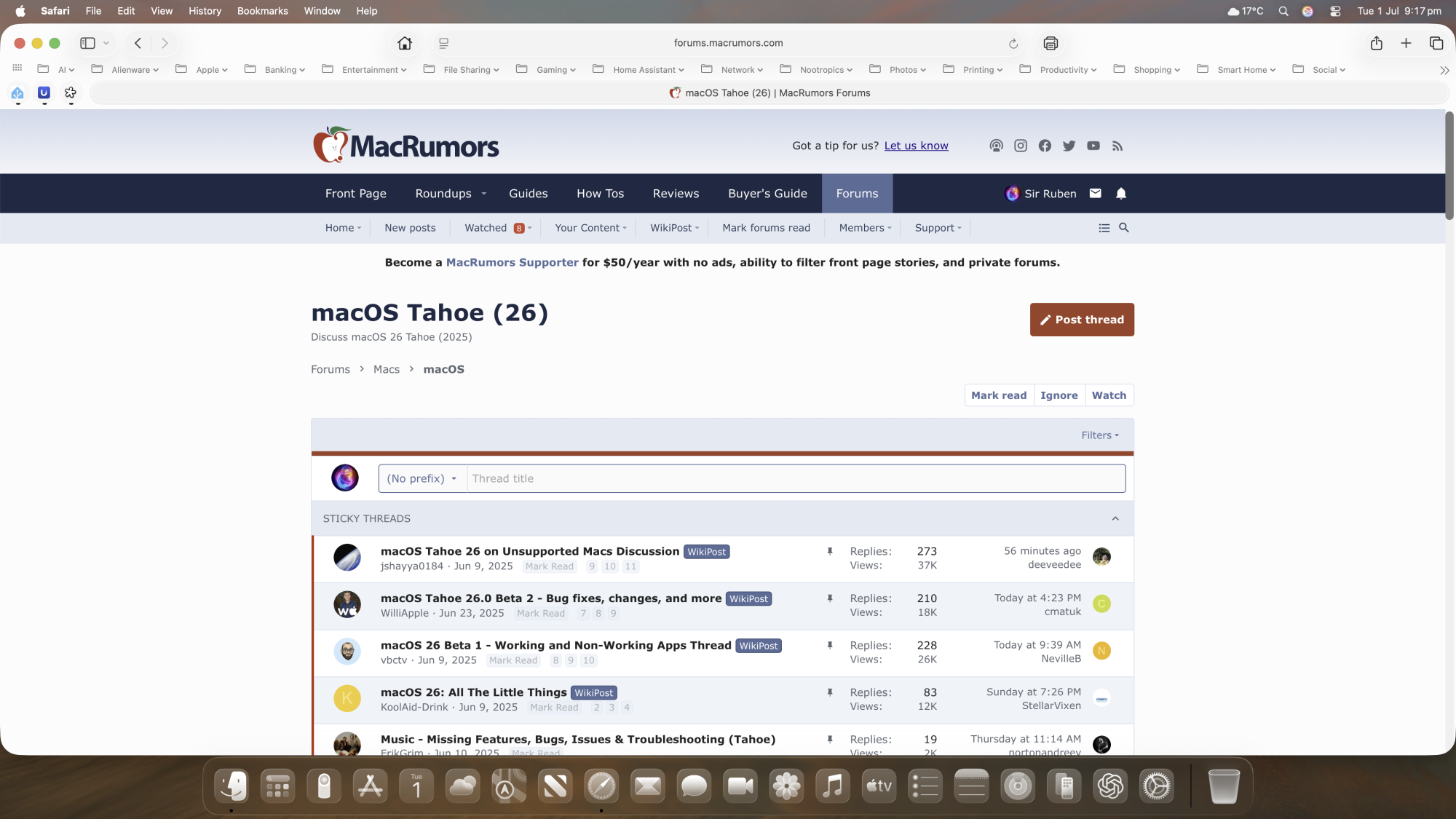Collapse the Sticky Threads section
This screenshot has height=819, width=1456.
(x=1115, y=518)
